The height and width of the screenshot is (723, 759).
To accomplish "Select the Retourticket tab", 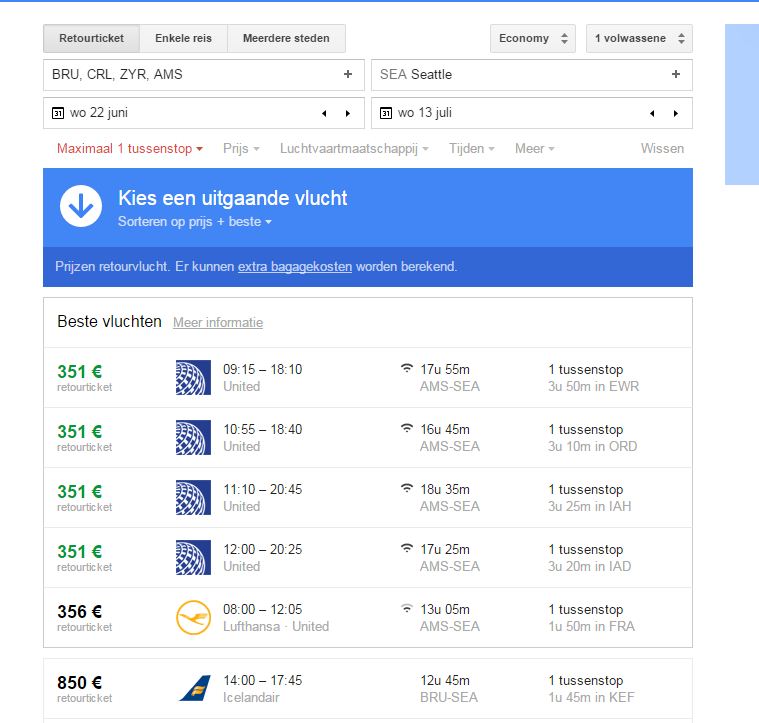I will tap(92, 39).
